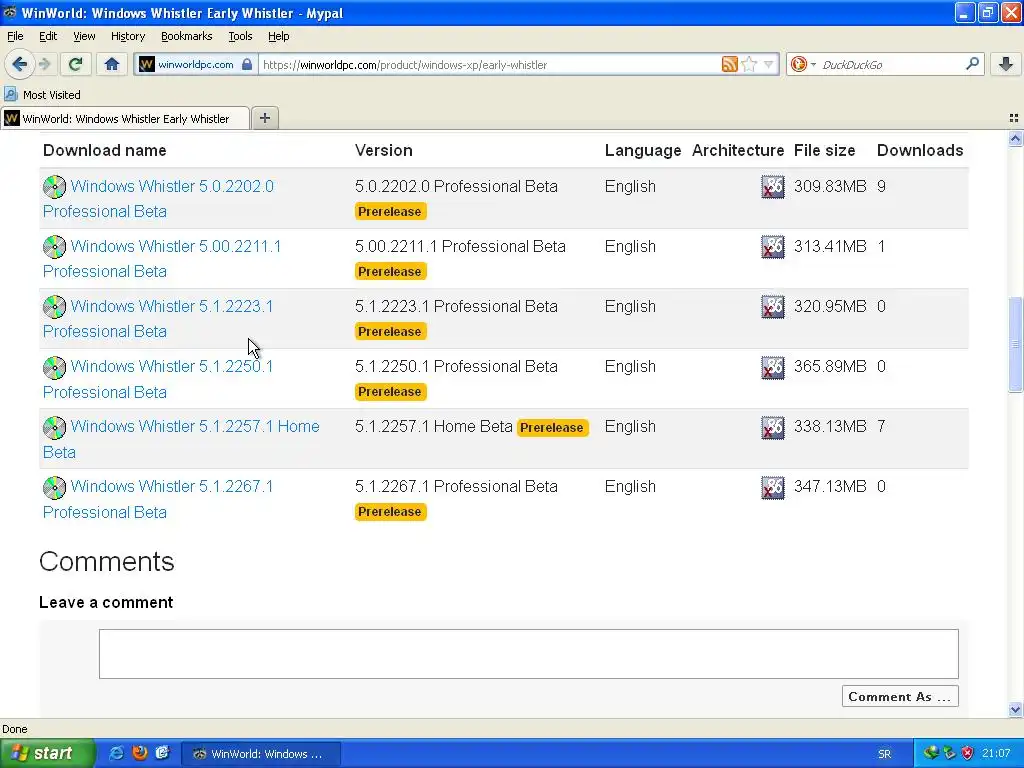Click the CD icon for build 5.1.2257.1
Image resolution: width=1024 pixels, height=768 pixels.
pyautogui.click(x=55, y=427)
